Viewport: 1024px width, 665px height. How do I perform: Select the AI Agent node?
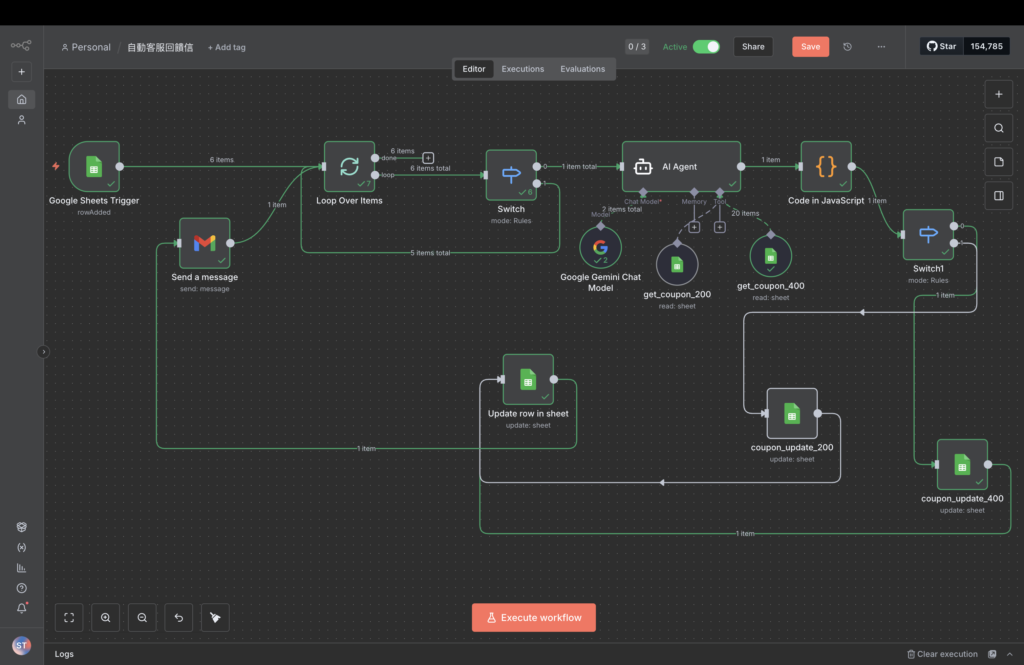(x=681, y=166)
